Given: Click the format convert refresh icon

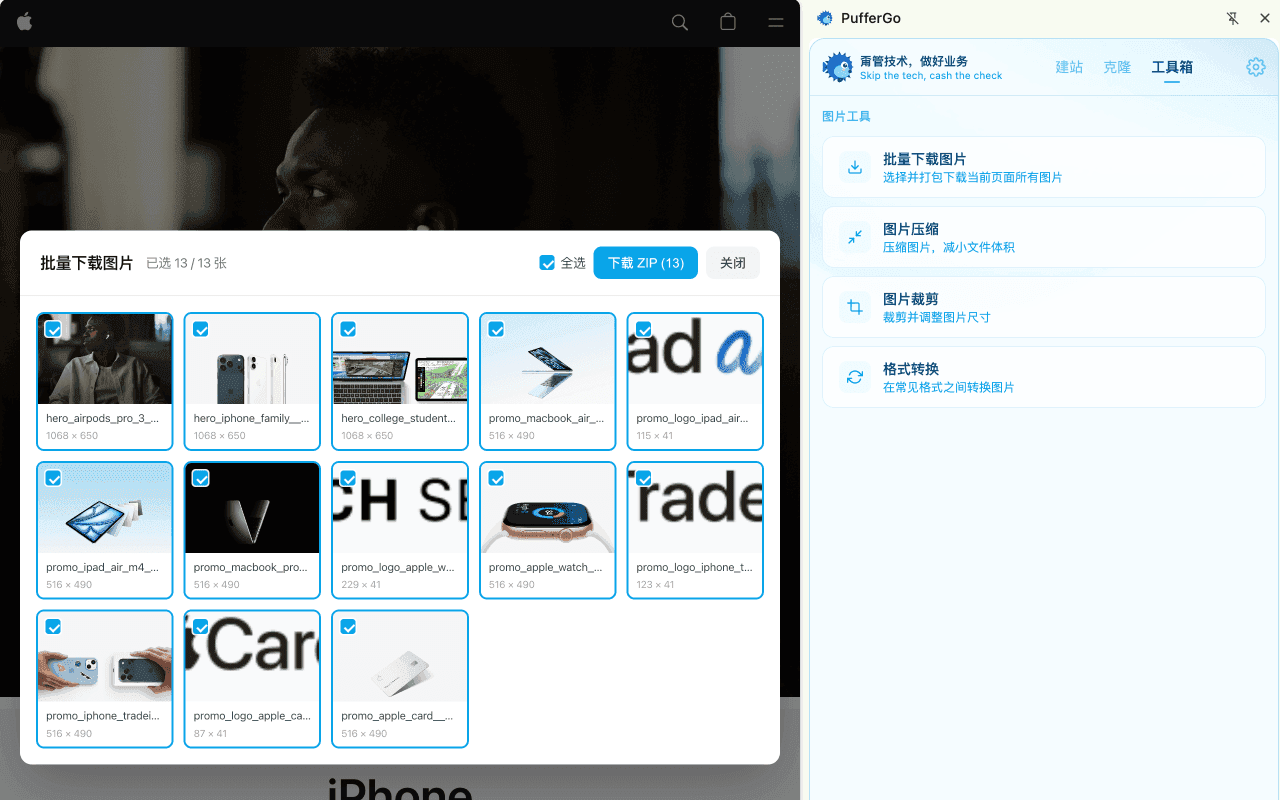Looking at the screenshot, I should click(855, 377).
